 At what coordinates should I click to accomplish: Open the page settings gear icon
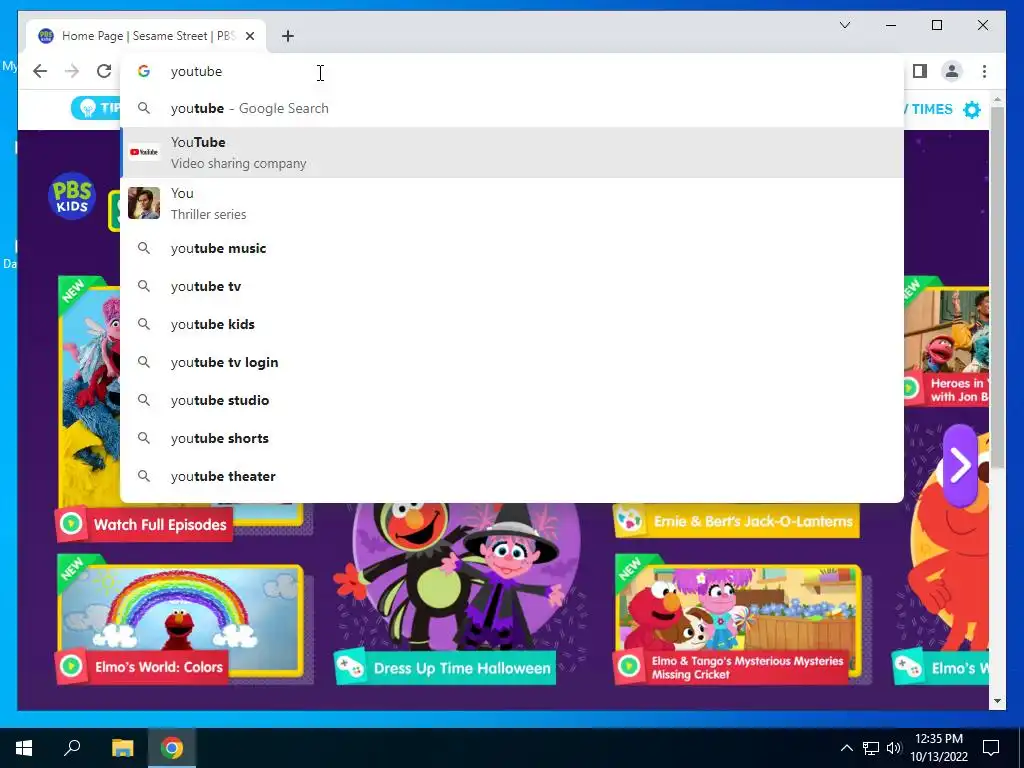[972, 109]
